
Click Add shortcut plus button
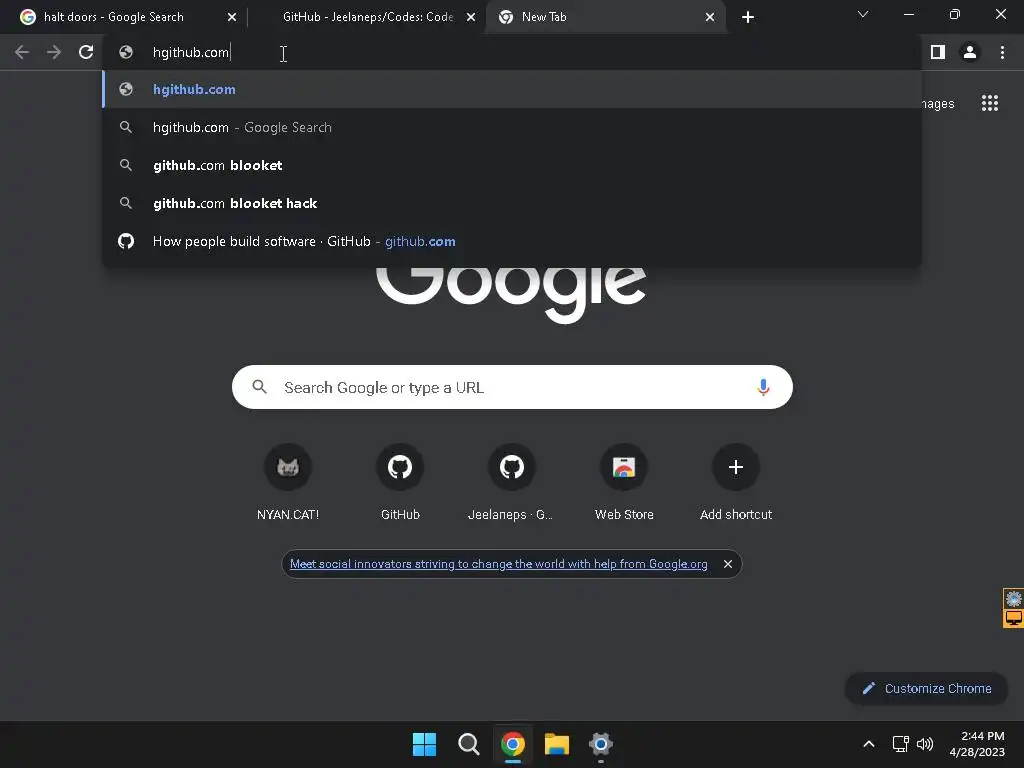coord(735,467)
